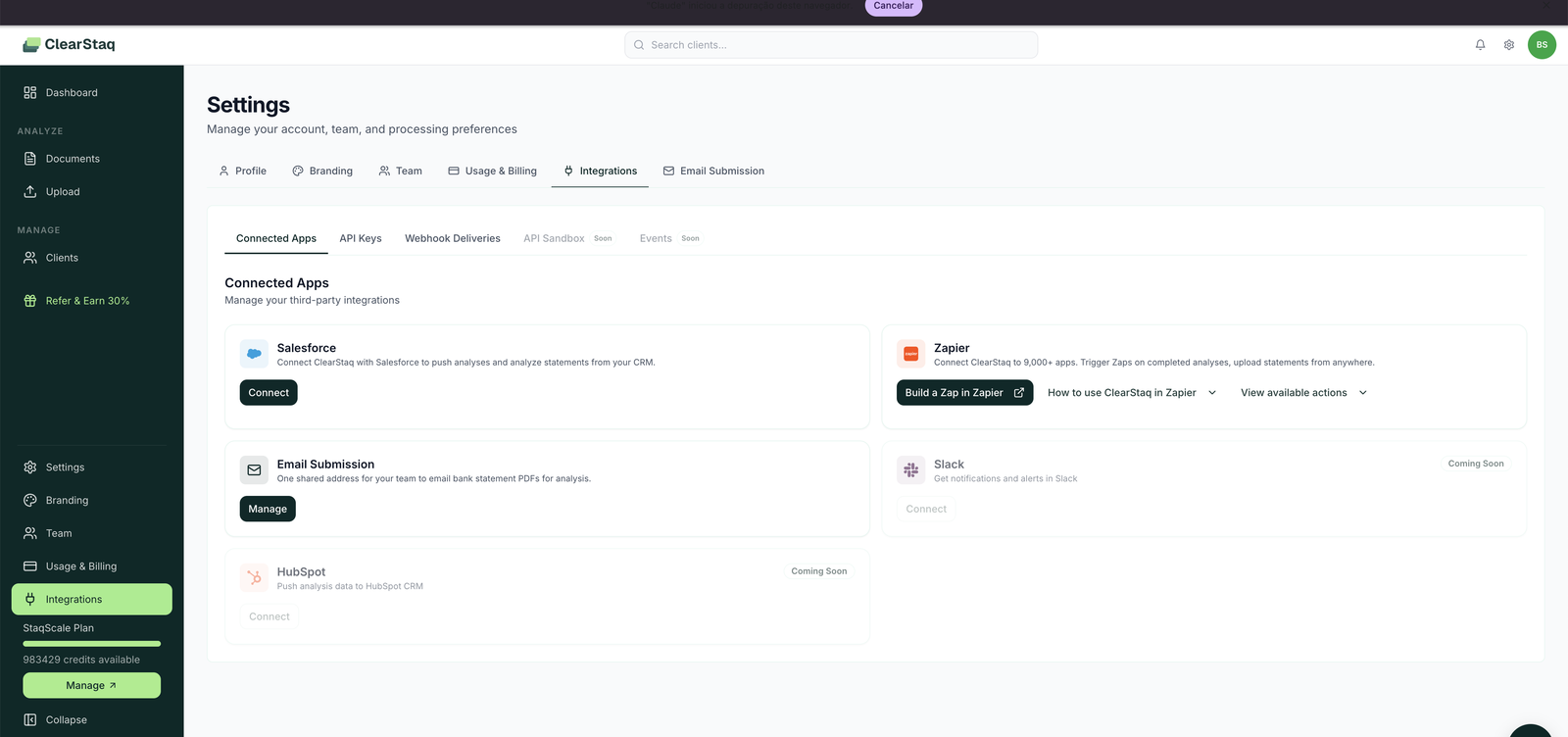Select the Integrations tab
This screenshot has width=1568, height=737.
tap(600, 171)
